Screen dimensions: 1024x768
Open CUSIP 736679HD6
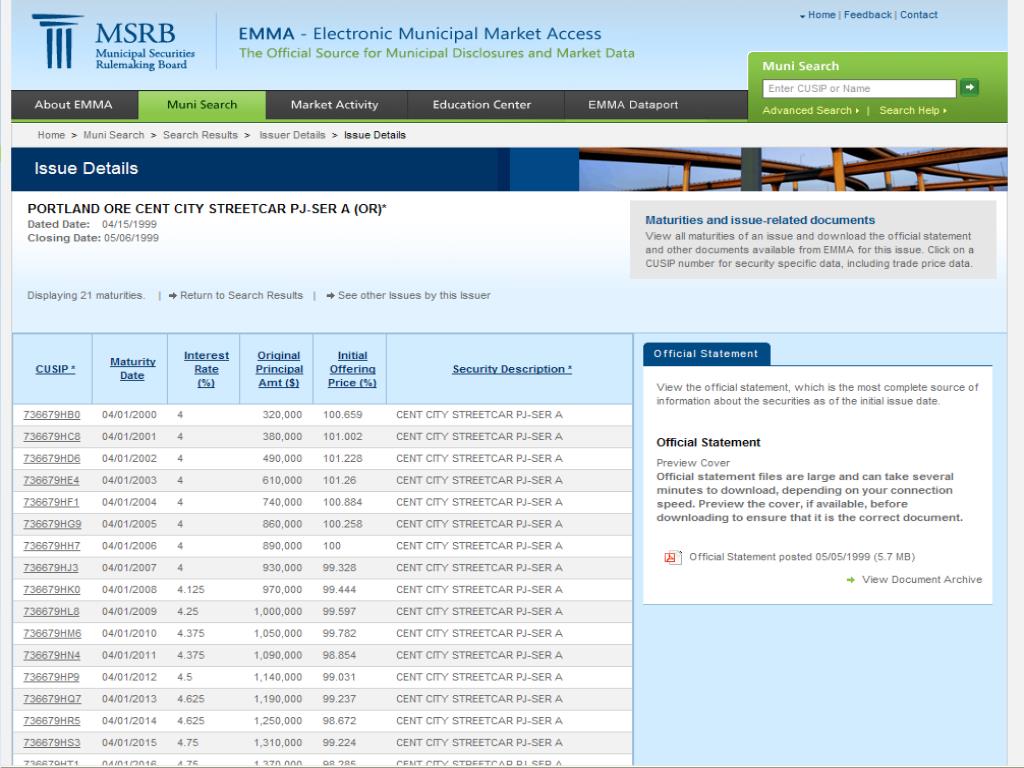pos(52,458)
